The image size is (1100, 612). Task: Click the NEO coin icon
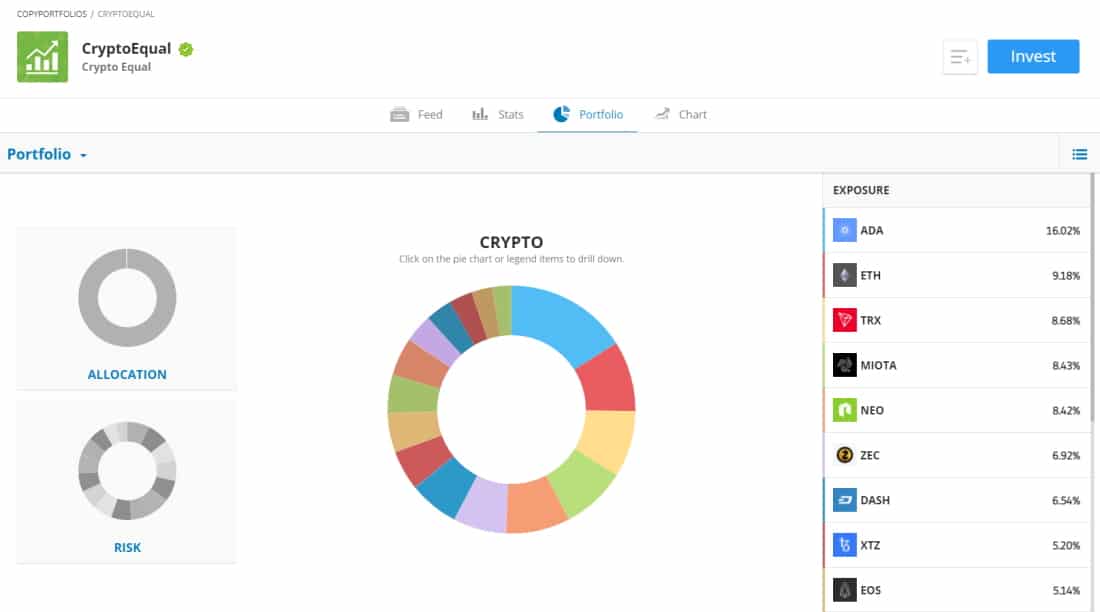[845, 410]
